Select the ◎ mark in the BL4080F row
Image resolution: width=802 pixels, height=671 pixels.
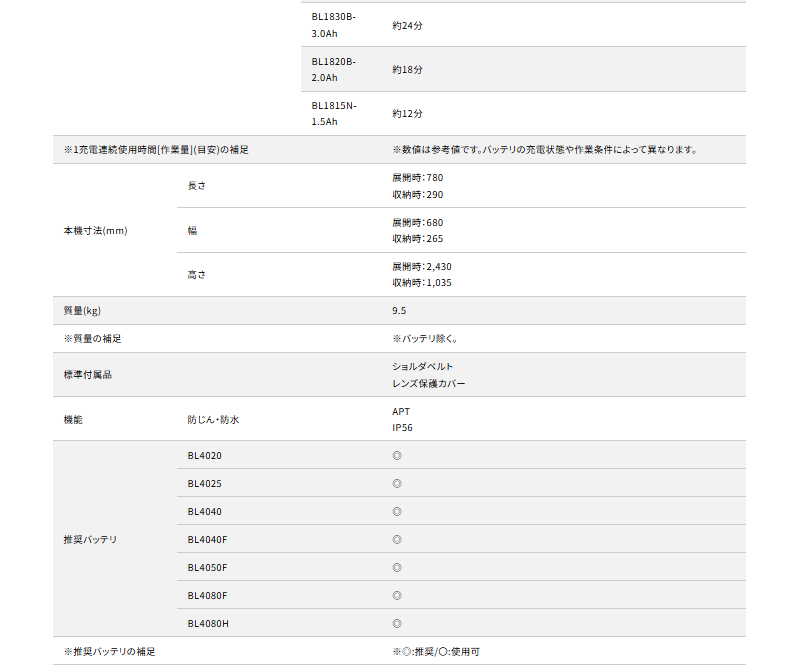(397, 596)
